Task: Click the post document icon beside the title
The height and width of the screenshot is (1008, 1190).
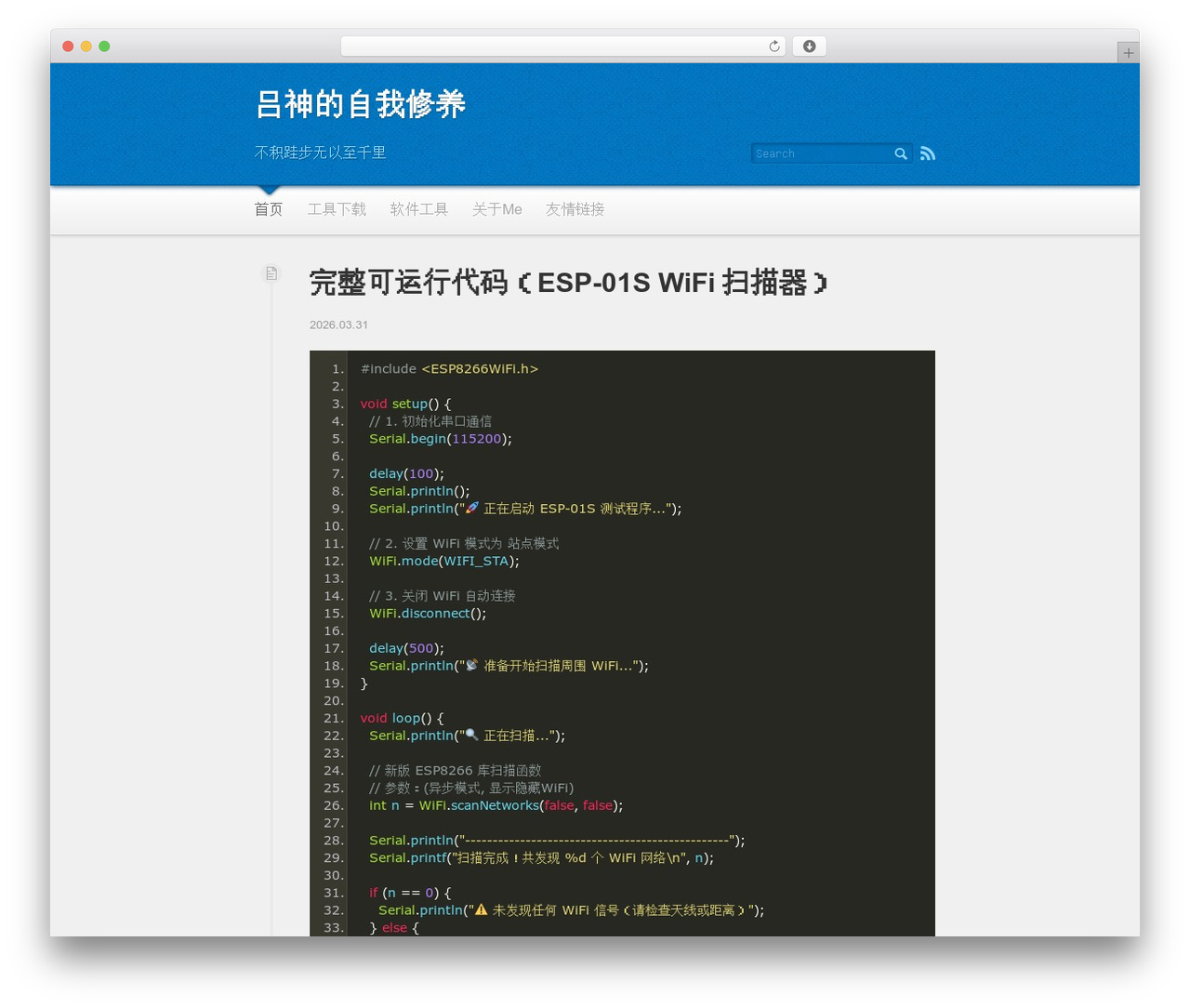Action: point(271,273)
